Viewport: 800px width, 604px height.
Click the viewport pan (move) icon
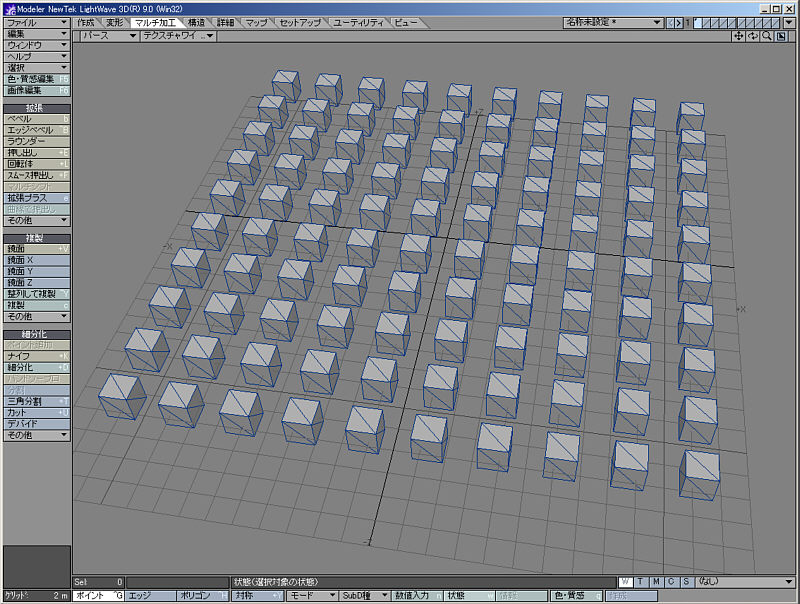tap(739, 36)
